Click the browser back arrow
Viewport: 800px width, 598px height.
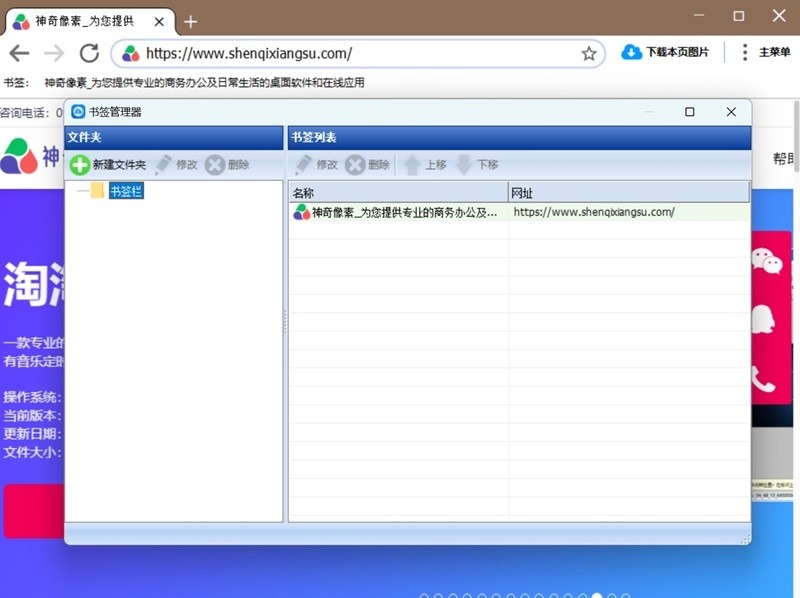pos(20,53)
